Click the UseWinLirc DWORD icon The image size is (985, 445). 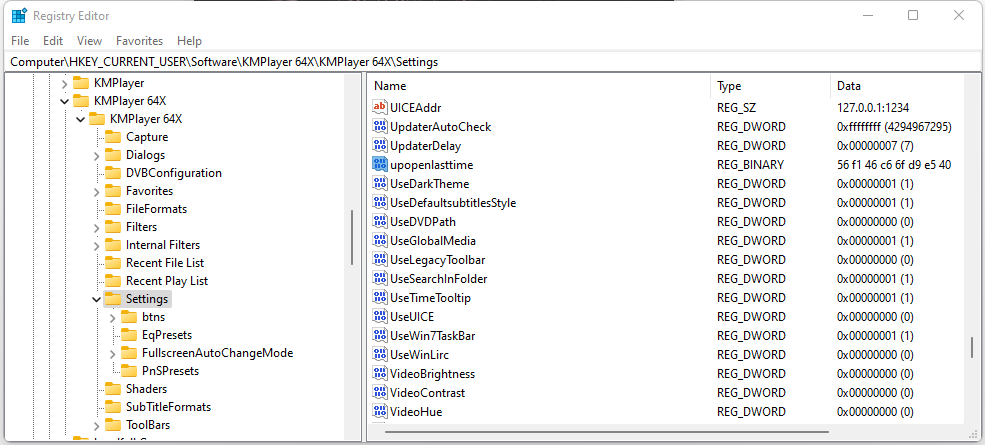click(x=379, y=354)
